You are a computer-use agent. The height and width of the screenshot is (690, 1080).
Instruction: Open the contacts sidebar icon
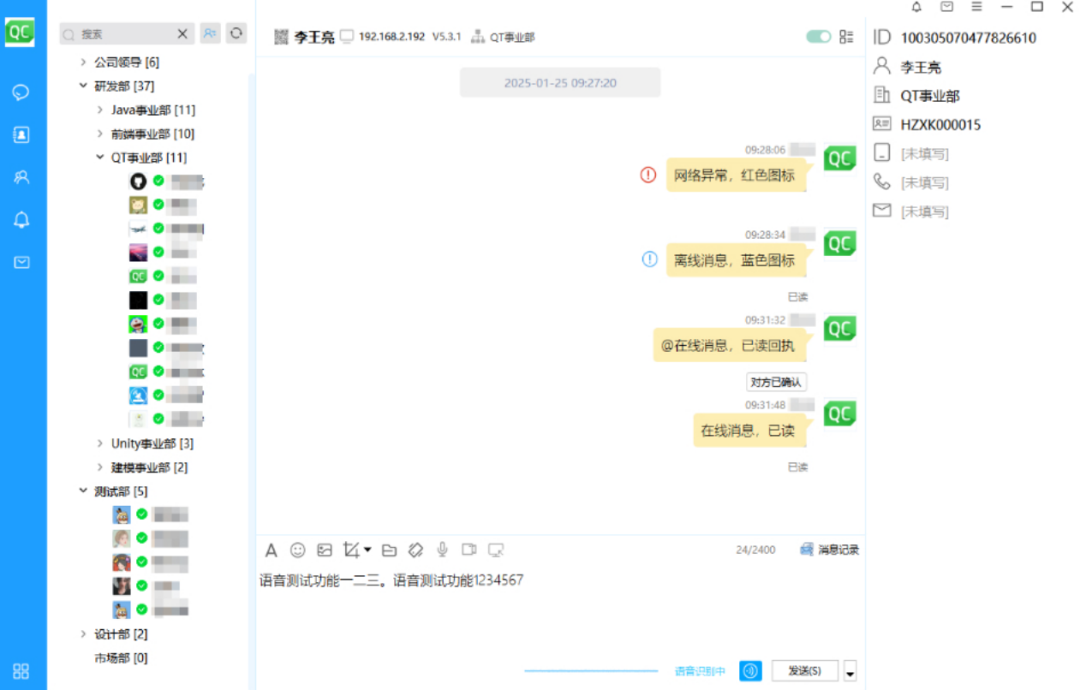(21, 134)
